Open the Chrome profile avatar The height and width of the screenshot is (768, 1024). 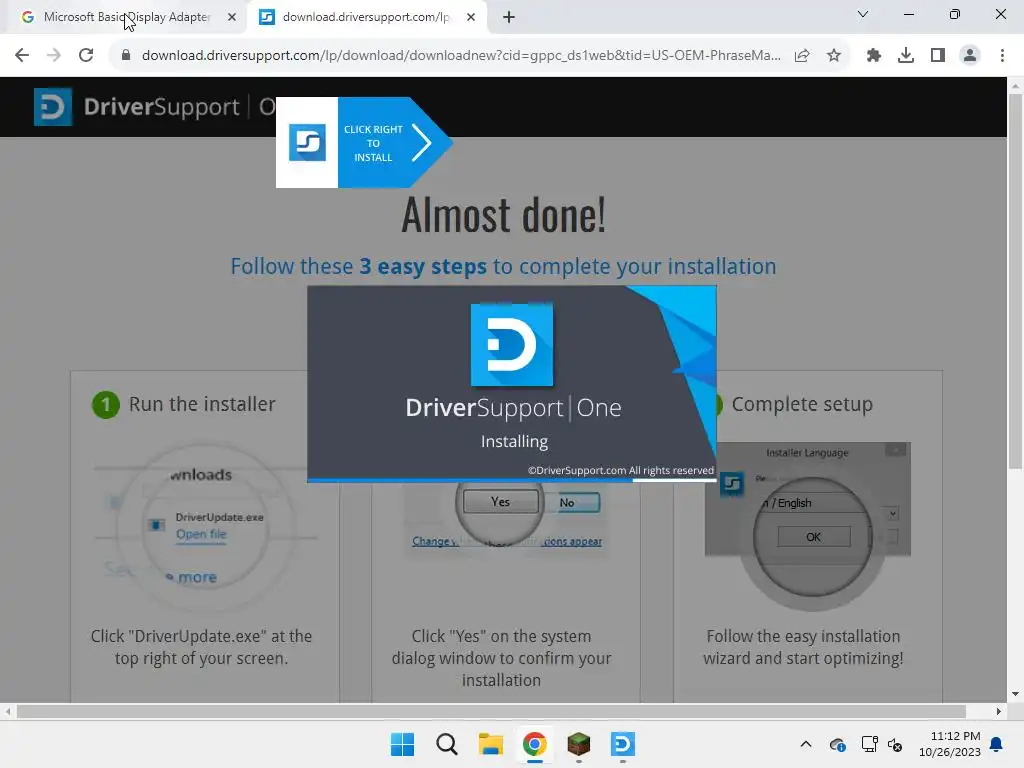pyautogui.click(x=970, y=56)
